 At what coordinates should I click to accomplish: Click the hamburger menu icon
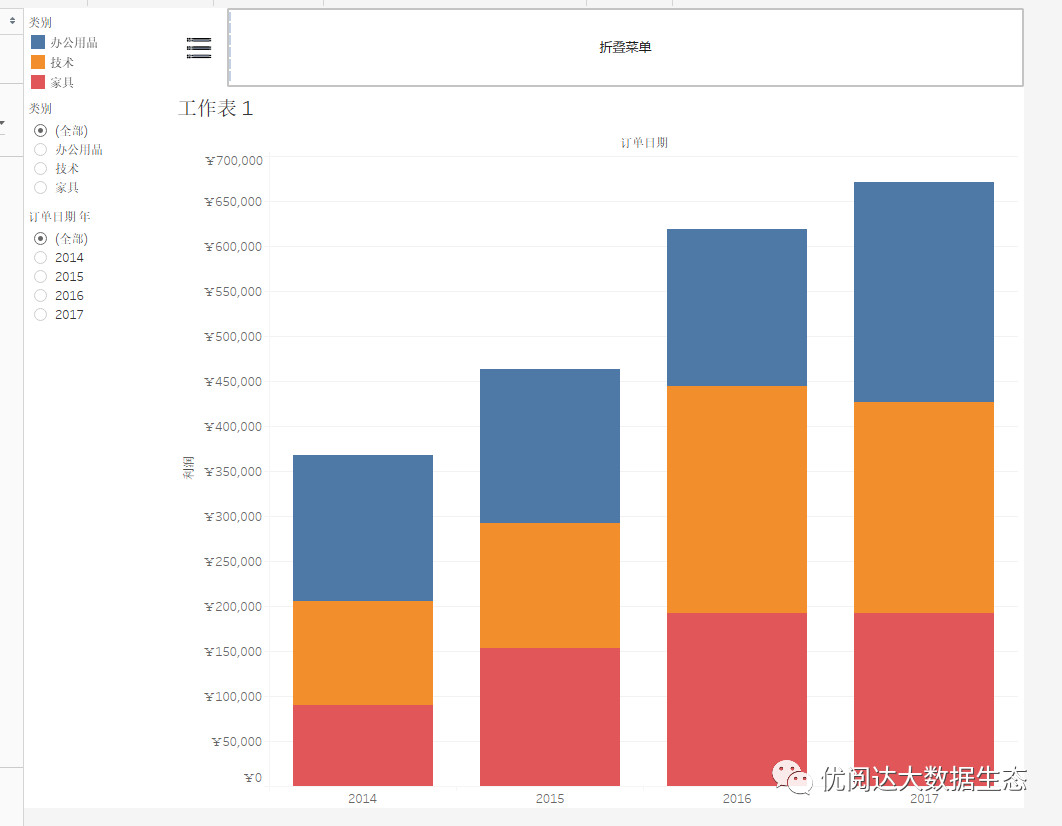(x=198, y=48)
